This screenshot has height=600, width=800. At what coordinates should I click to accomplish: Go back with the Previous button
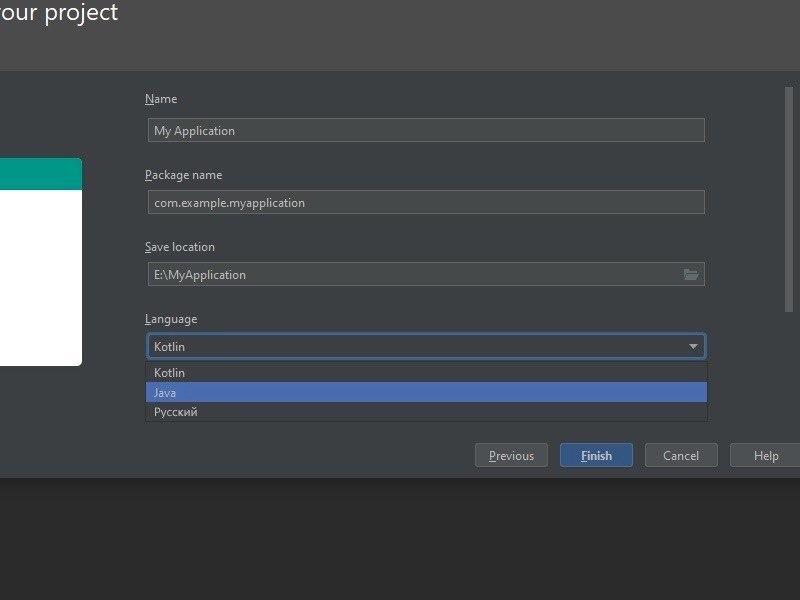pyautogui.click(x=511, y=456)
